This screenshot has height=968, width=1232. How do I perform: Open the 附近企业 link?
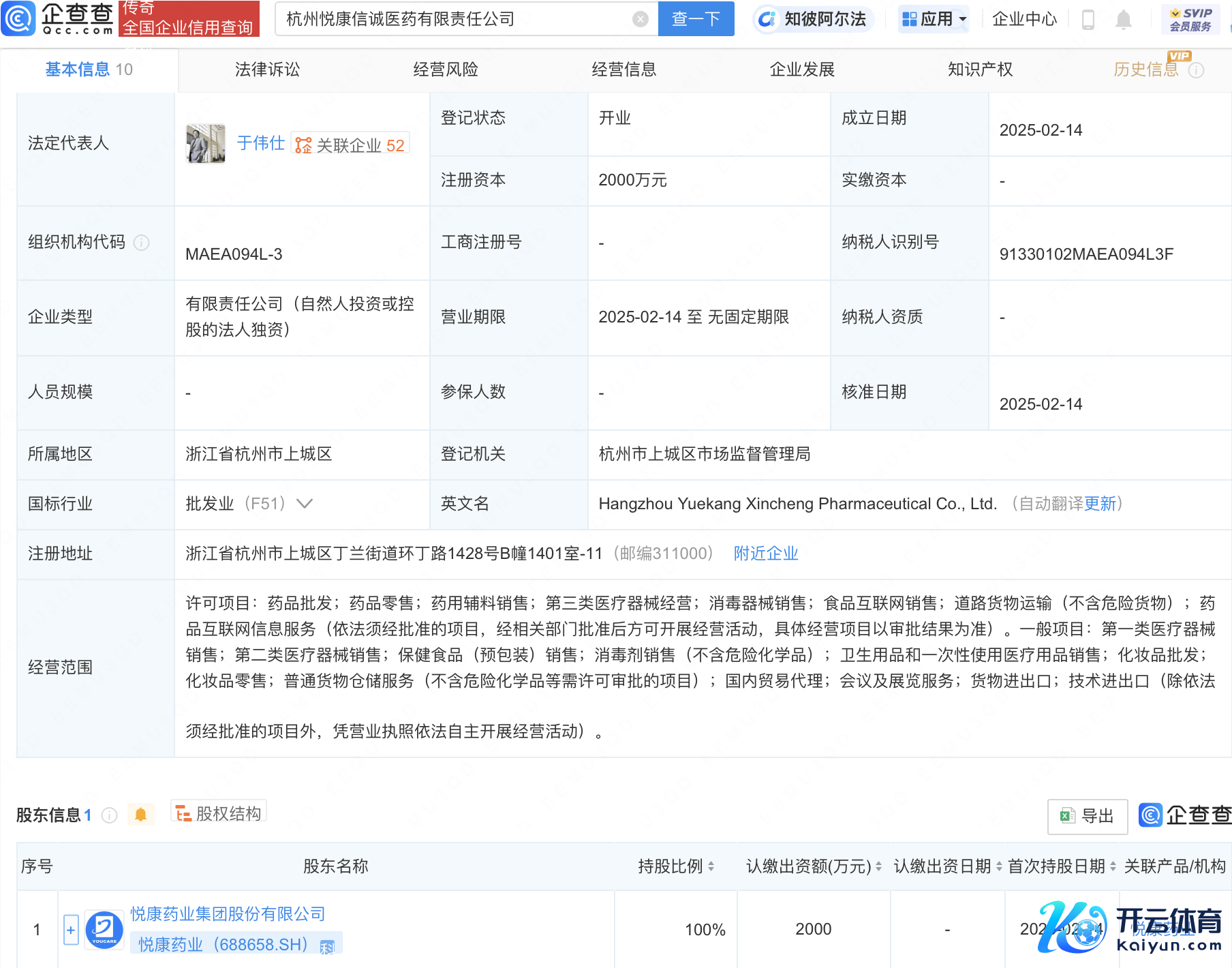click(765, 554)
